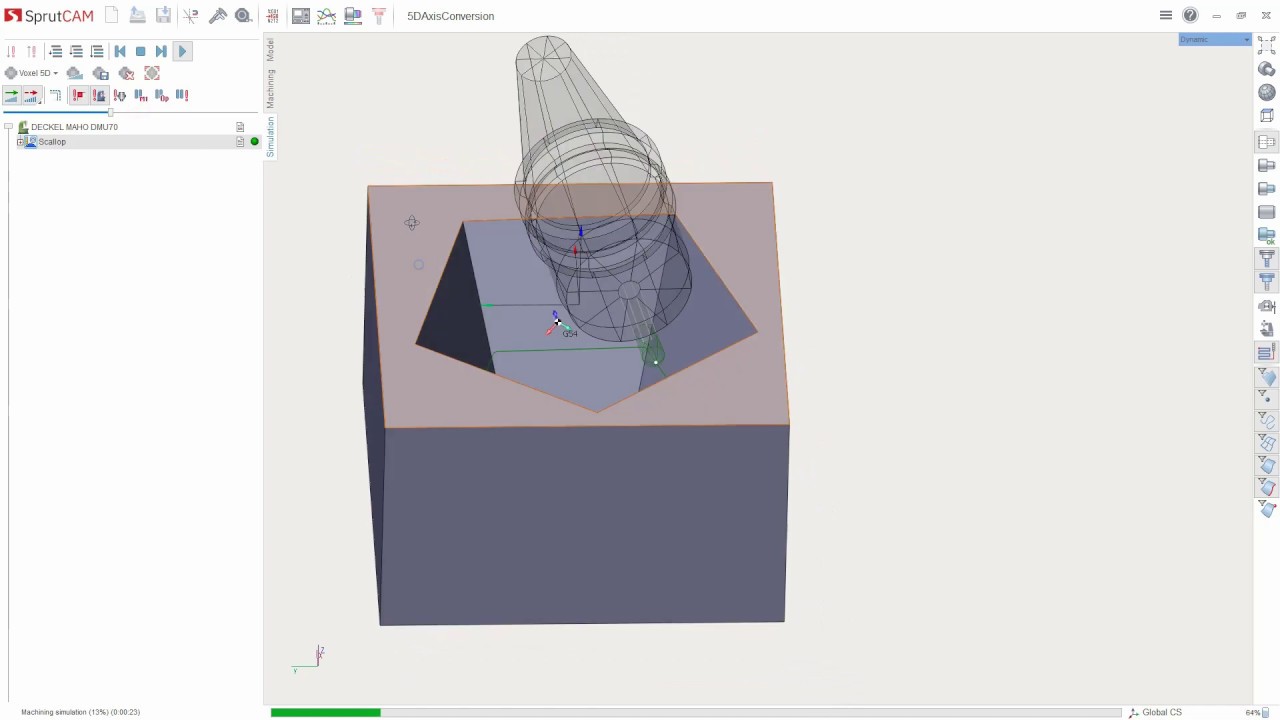Image resolution: width=1280 pixels, height=720 pixels.
Task: Select the wireframe cube view icon
Action: tap(1267, 115)
